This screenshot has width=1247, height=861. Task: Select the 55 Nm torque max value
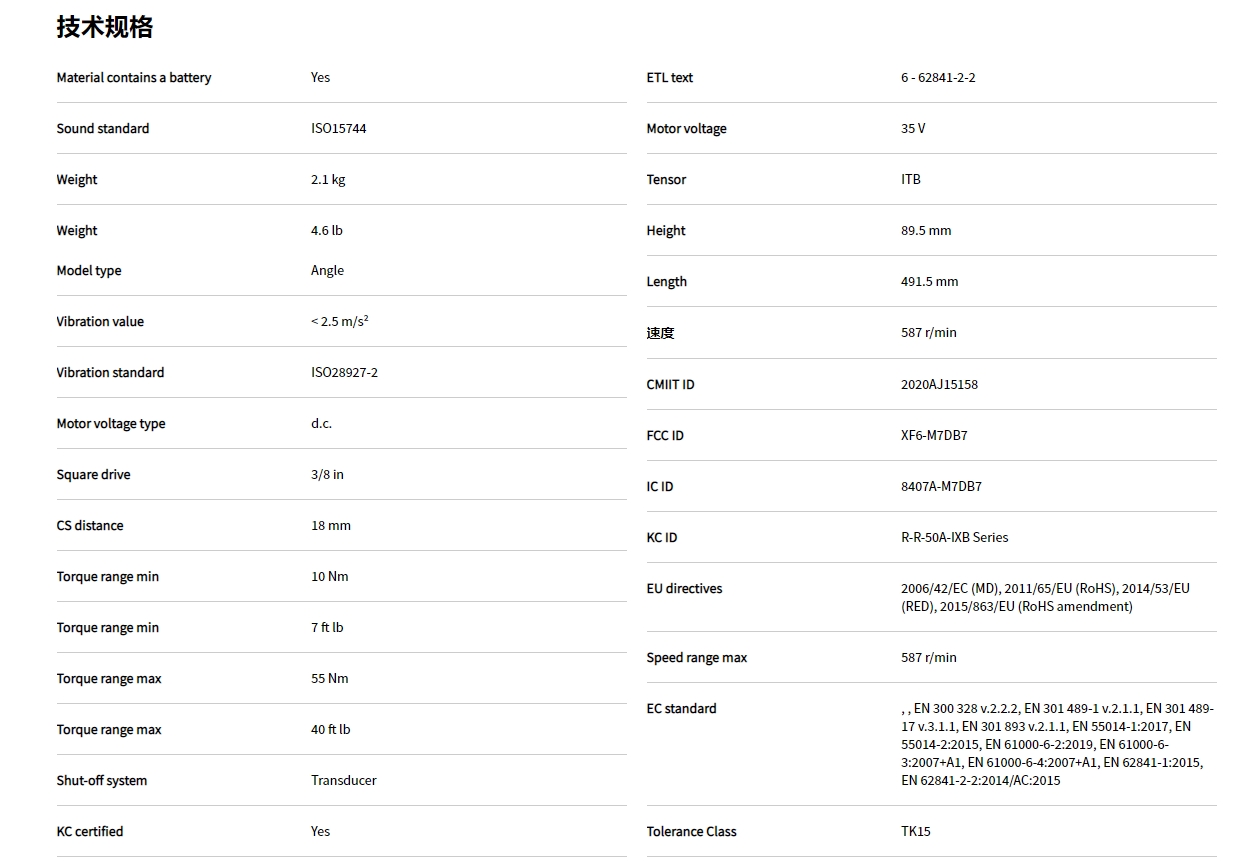click(x=330, y=679)
